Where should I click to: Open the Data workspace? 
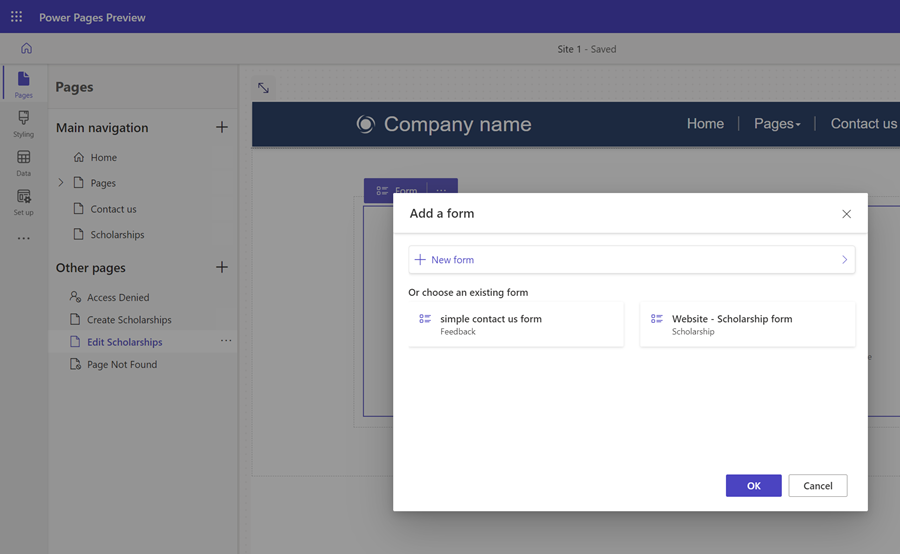pyautogui.click(x=23, y=163)
